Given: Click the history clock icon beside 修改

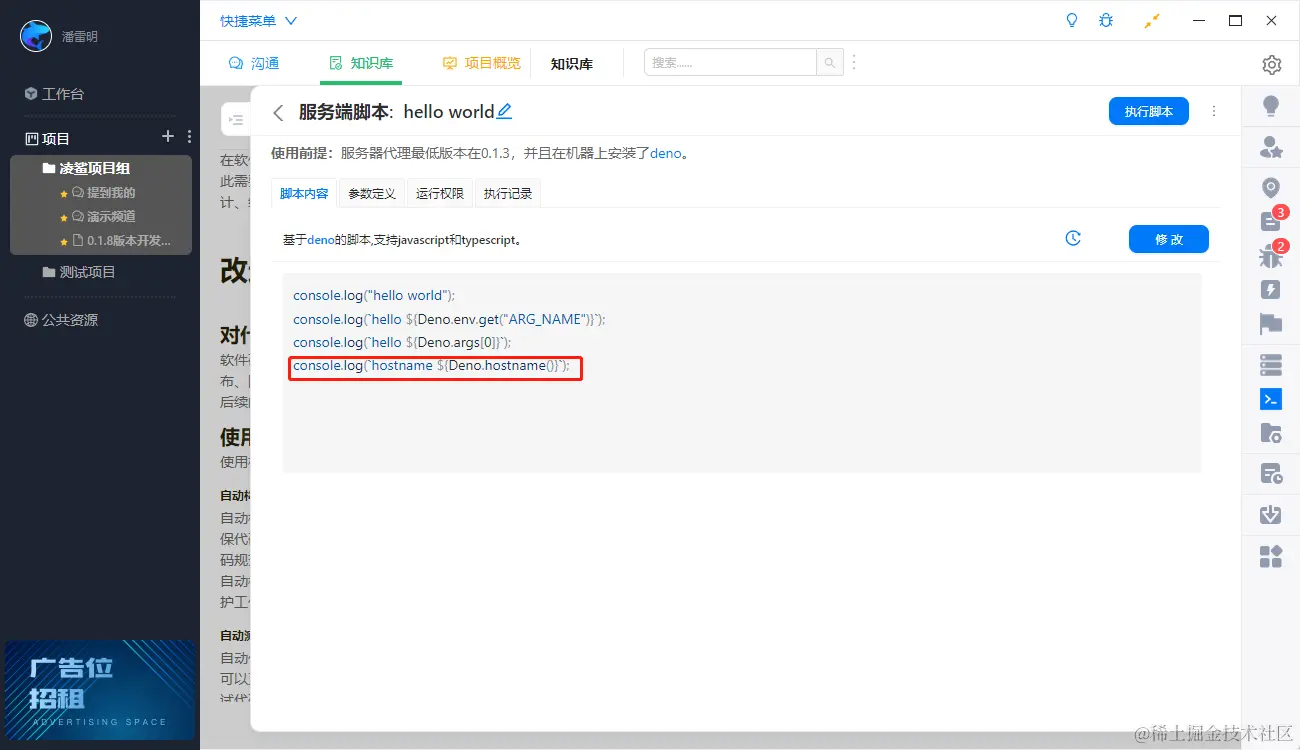Looking at the screenshot, I should (1073, 239).
